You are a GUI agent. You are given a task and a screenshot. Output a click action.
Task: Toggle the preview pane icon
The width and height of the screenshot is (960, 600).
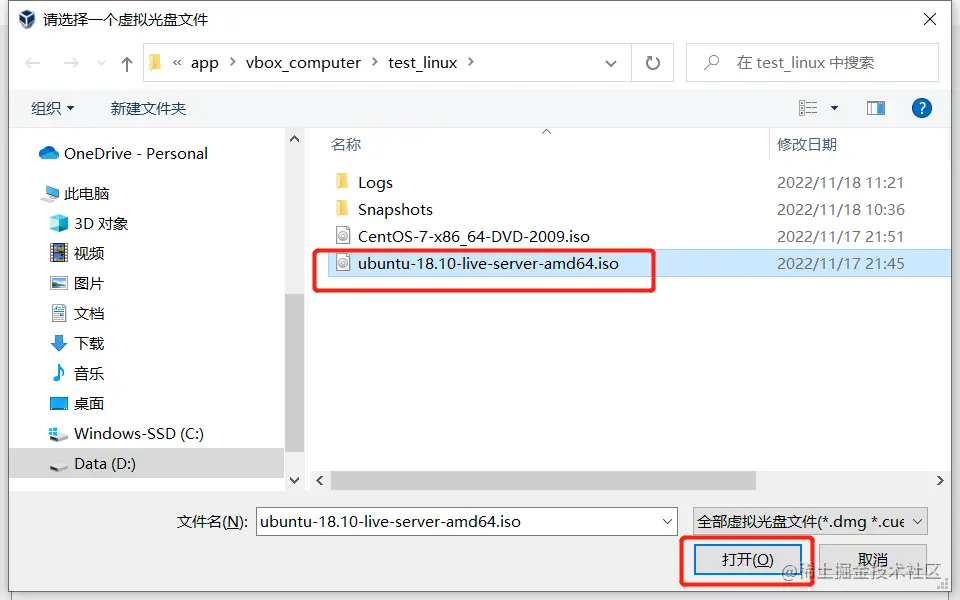tap(876, 108)
